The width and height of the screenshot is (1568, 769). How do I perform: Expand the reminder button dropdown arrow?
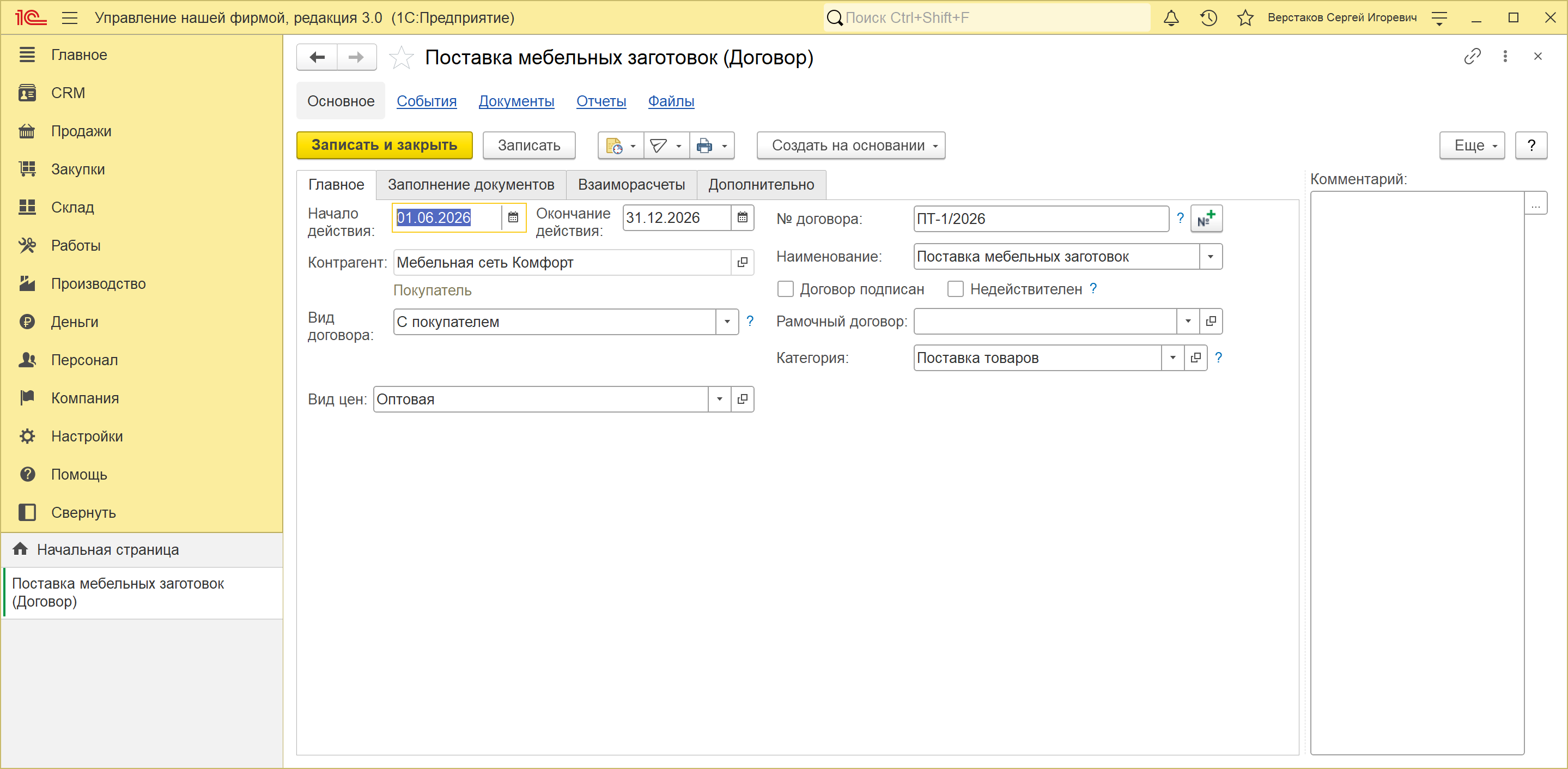(633, 146)
